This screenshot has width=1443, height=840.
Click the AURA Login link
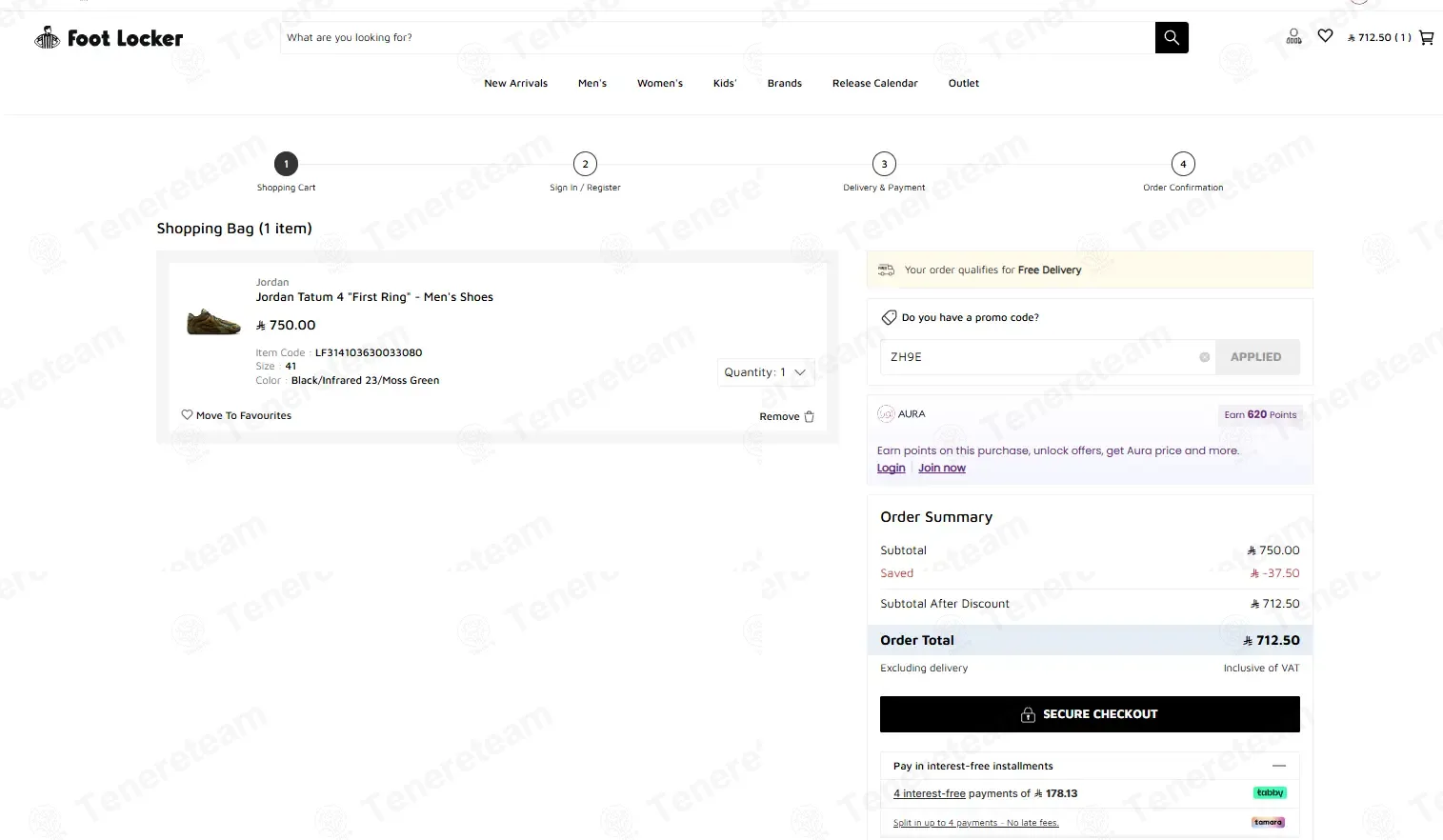point(891,469)
